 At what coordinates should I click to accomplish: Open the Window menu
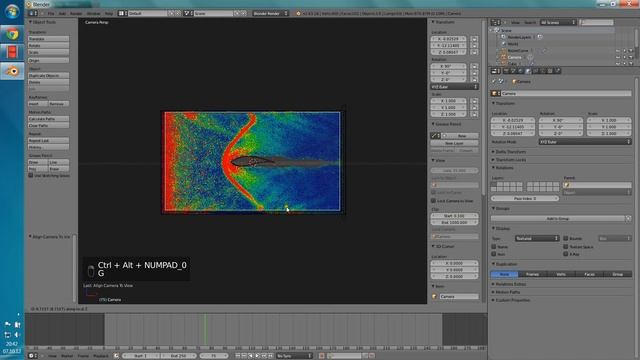click(x=93, y=13)
